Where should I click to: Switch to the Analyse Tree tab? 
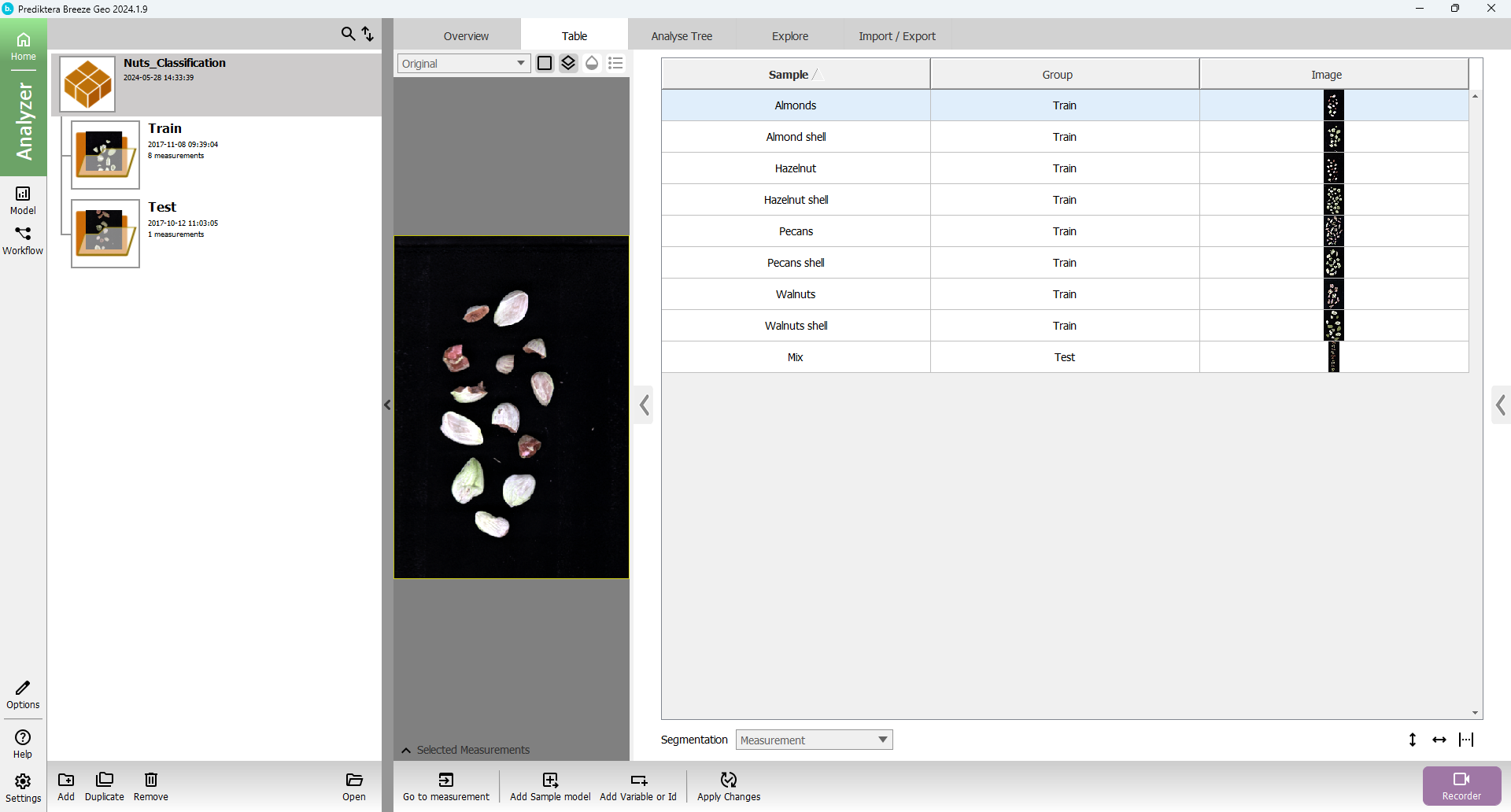click(682, 36)
